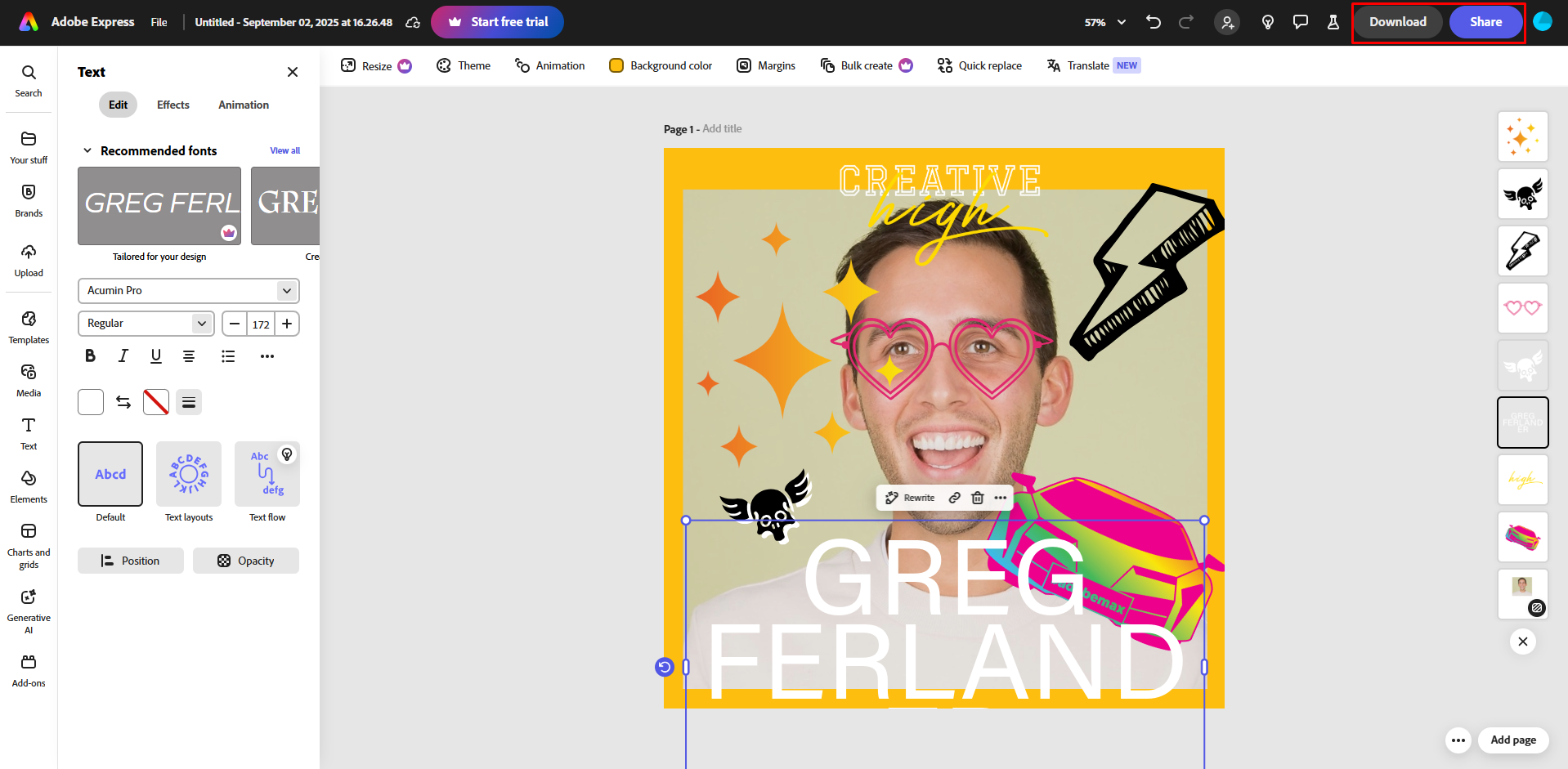Toggle italic formatting

[123, 356]
